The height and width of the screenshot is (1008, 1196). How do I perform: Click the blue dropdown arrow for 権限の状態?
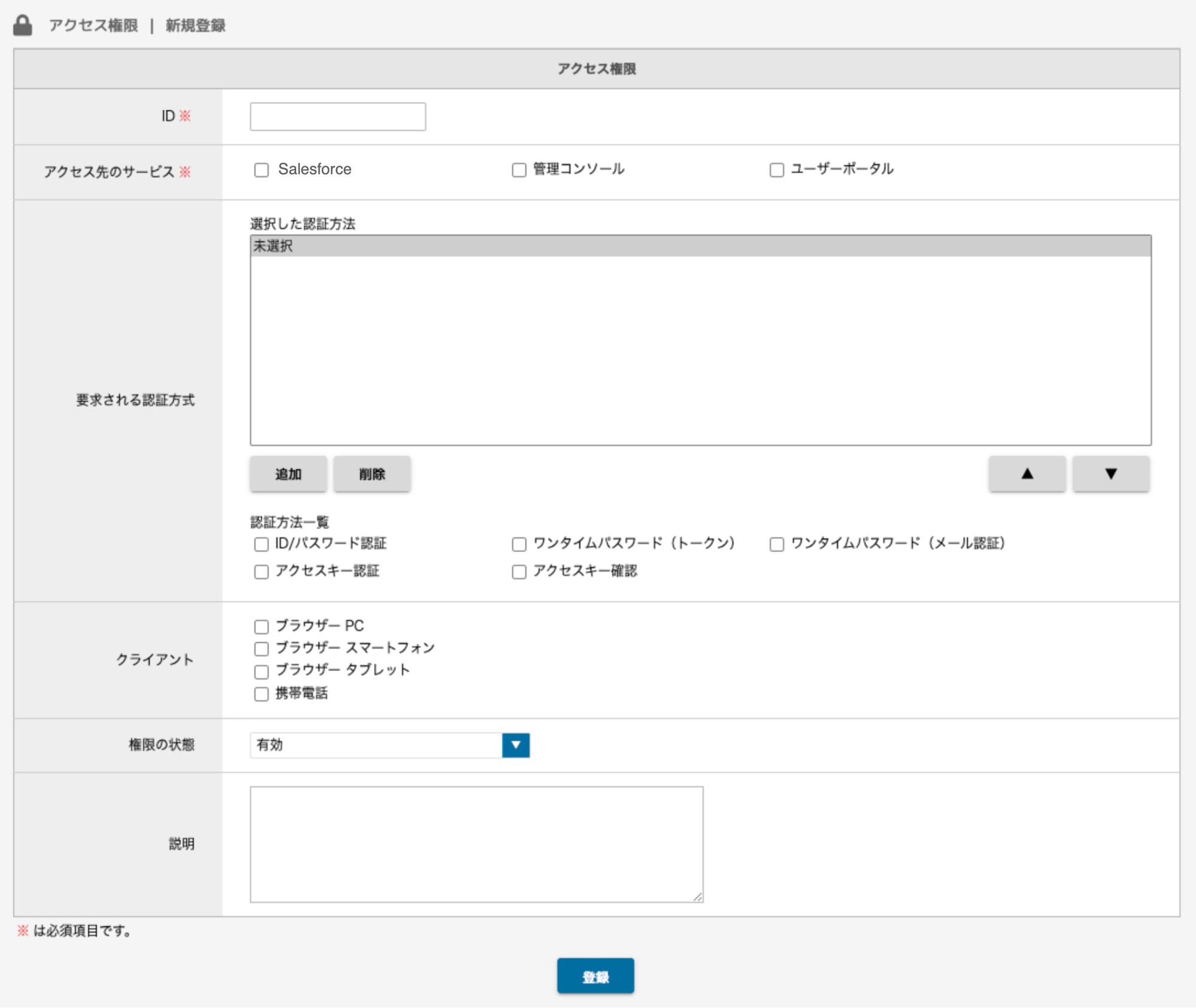(x=516, y=745)
